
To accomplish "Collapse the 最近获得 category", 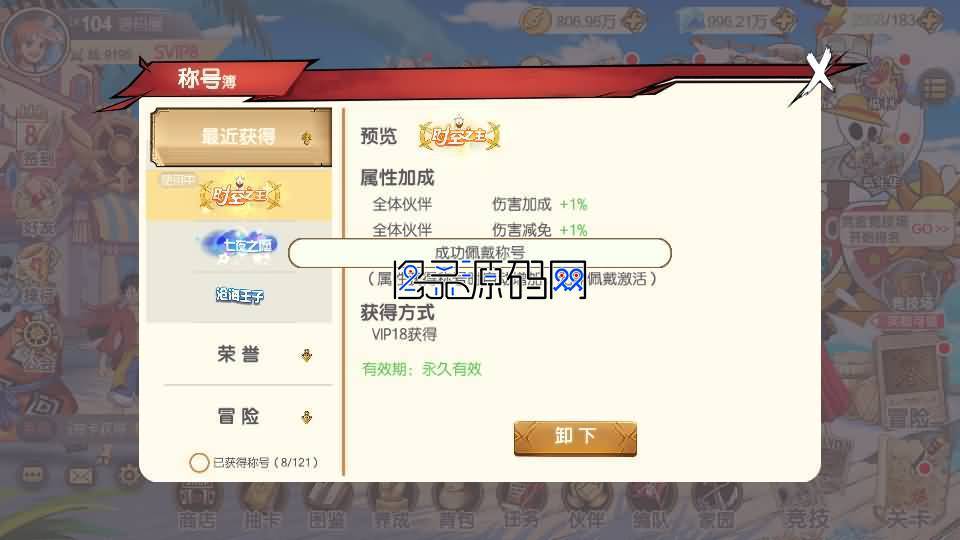I will tap(241, 137).
